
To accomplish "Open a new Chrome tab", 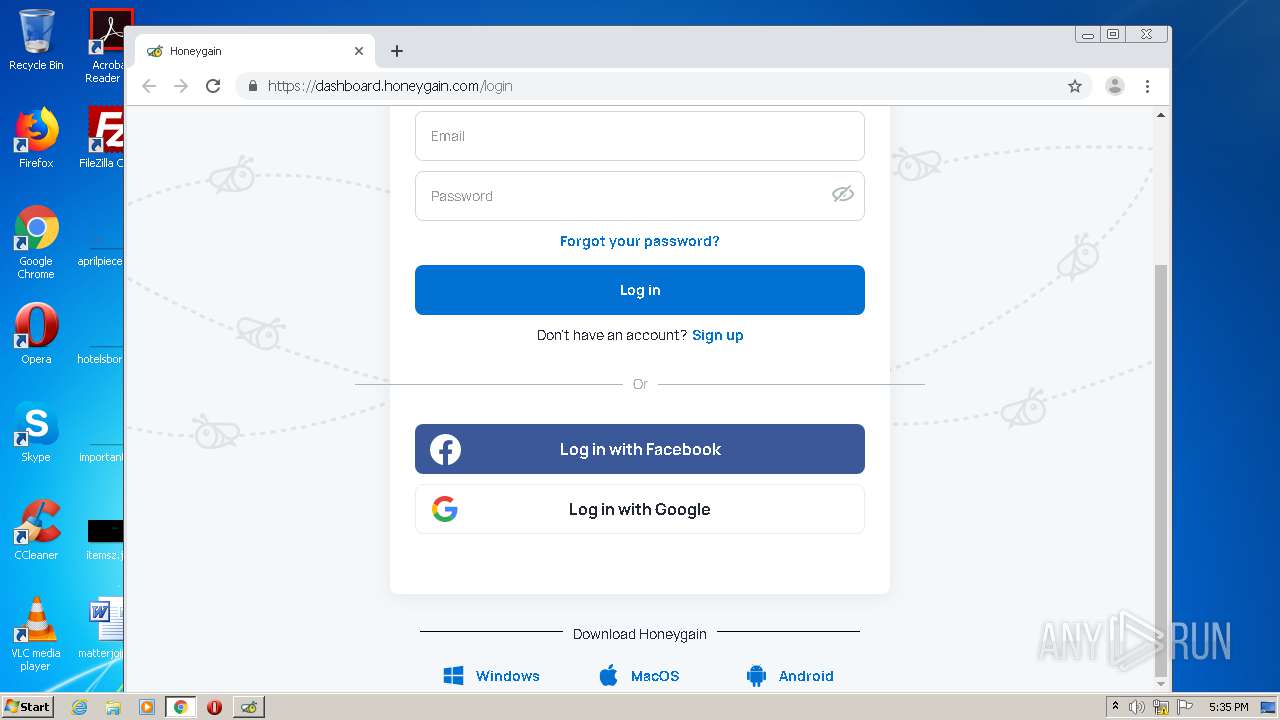I will (x=397, y=51).
